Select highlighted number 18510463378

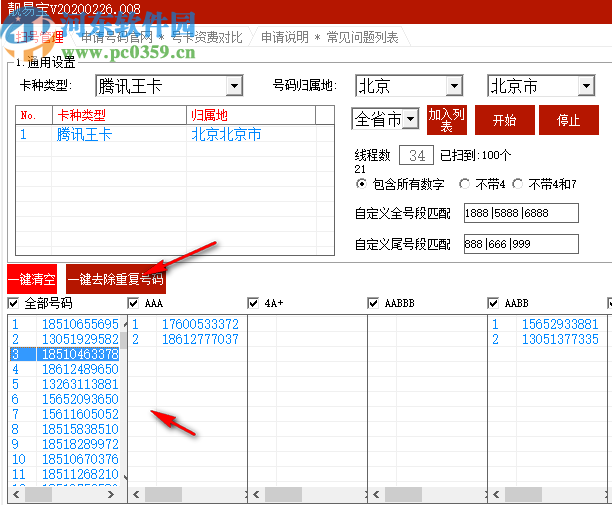[78, 354]
